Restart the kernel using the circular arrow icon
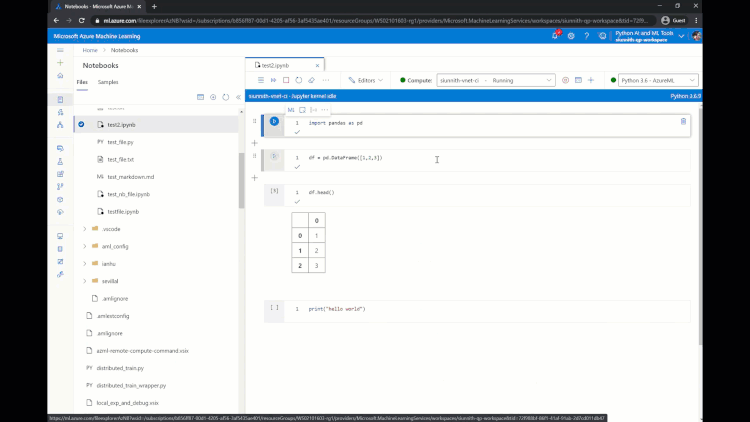Screen dimensions: 750x422 tap(299, 80)
